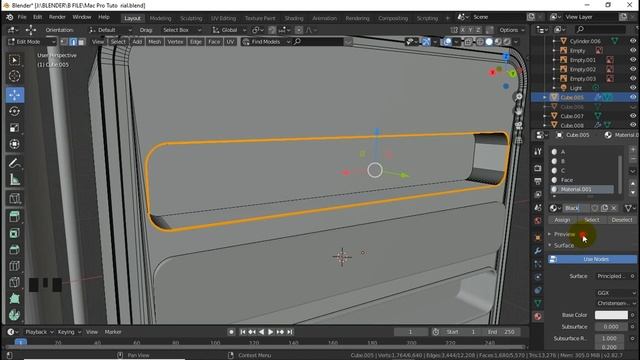Adjust the Subsurface value slider

pyautogui.click(x=611, y=327)
